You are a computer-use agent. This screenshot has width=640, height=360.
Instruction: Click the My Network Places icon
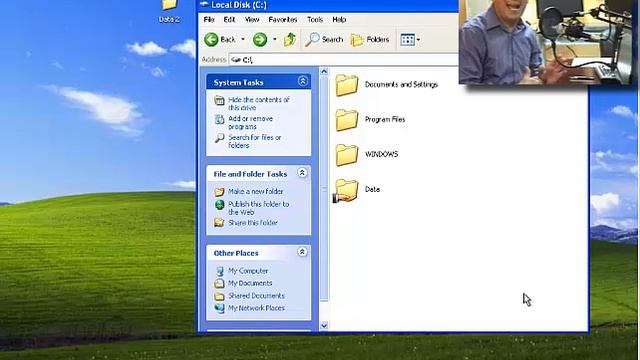tap(220, 308)
